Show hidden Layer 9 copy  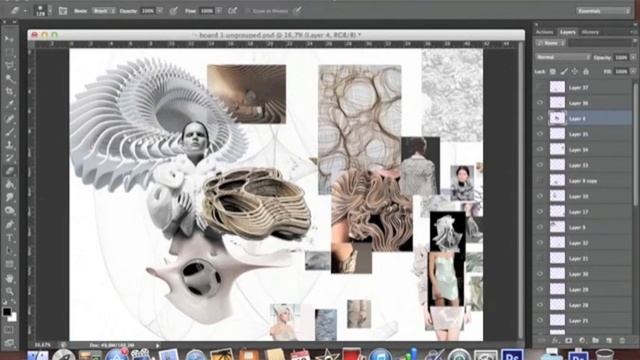click(540, 181)
